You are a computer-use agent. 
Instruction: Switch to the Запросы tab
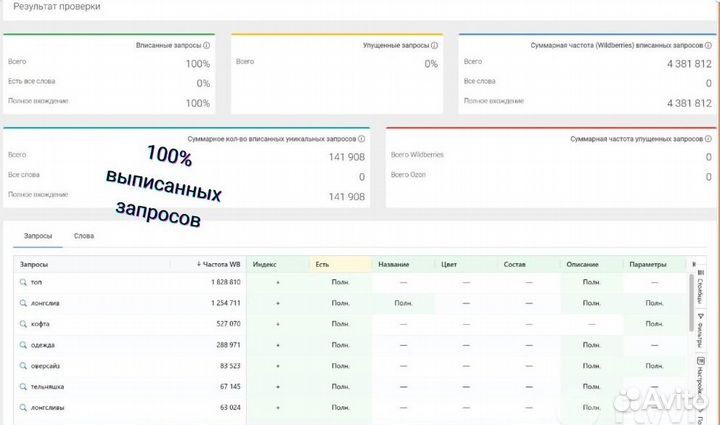[38, 236]
